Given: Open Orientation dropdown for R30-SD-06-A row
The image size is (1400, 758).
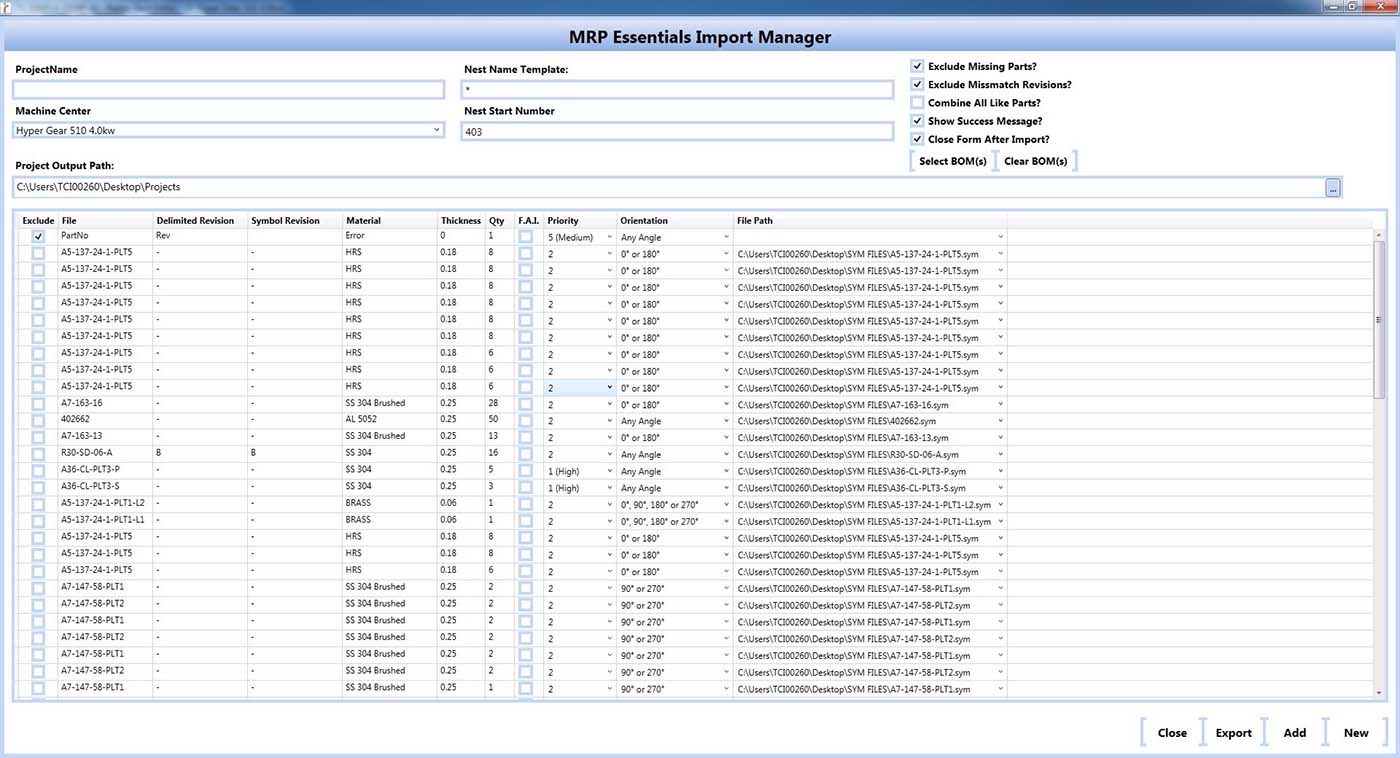Looking at the screenshot, I should (726, 455).
